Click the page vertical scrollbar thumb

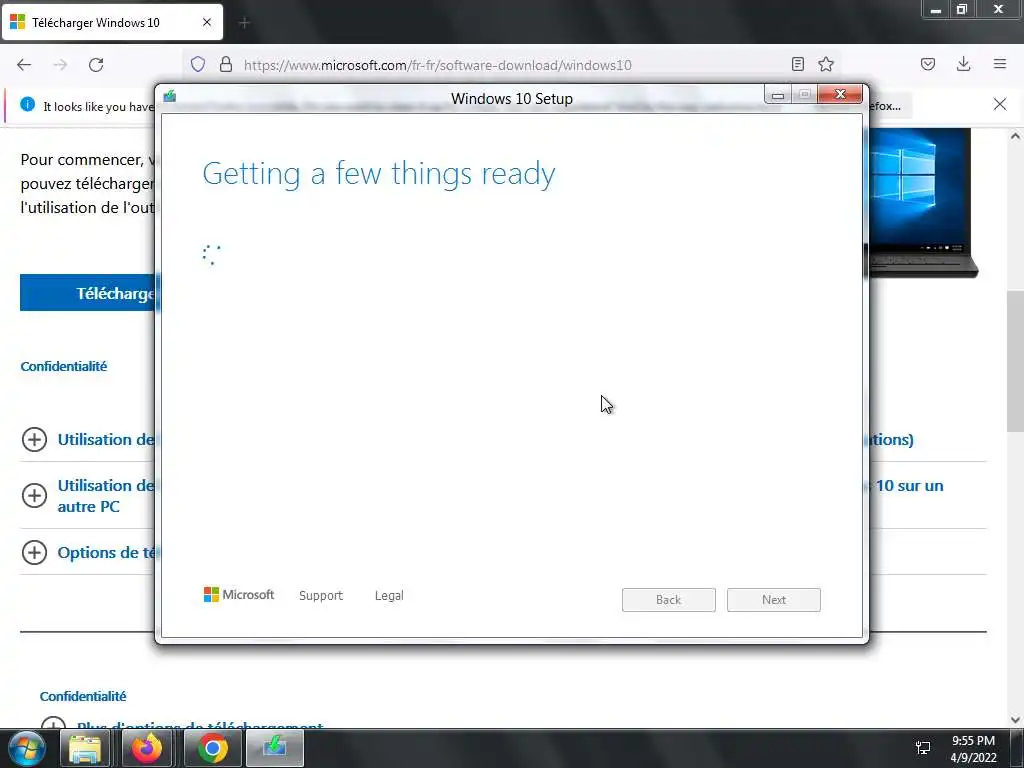click(x=1014, y=361)
